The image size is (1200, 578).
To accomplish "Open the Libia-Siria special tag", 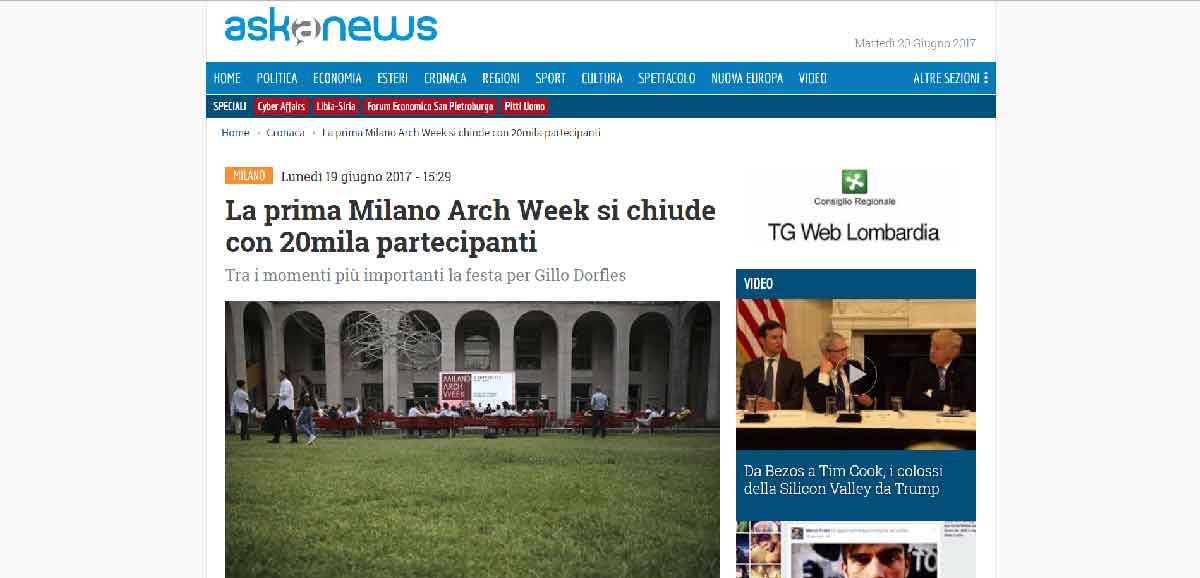I will [335, 106].
